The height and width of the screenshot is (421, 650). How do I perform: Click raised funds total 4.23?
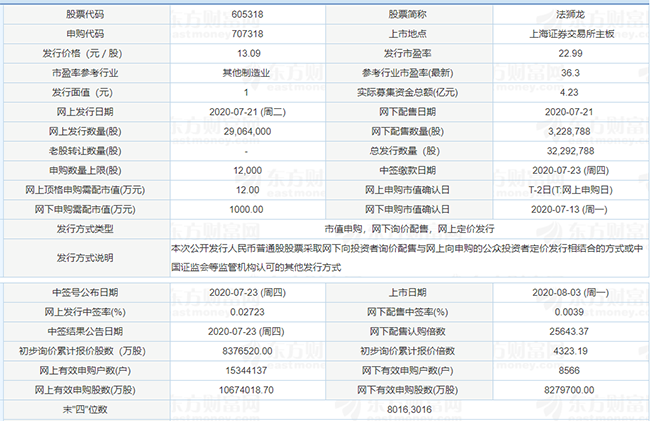[569, 92]
